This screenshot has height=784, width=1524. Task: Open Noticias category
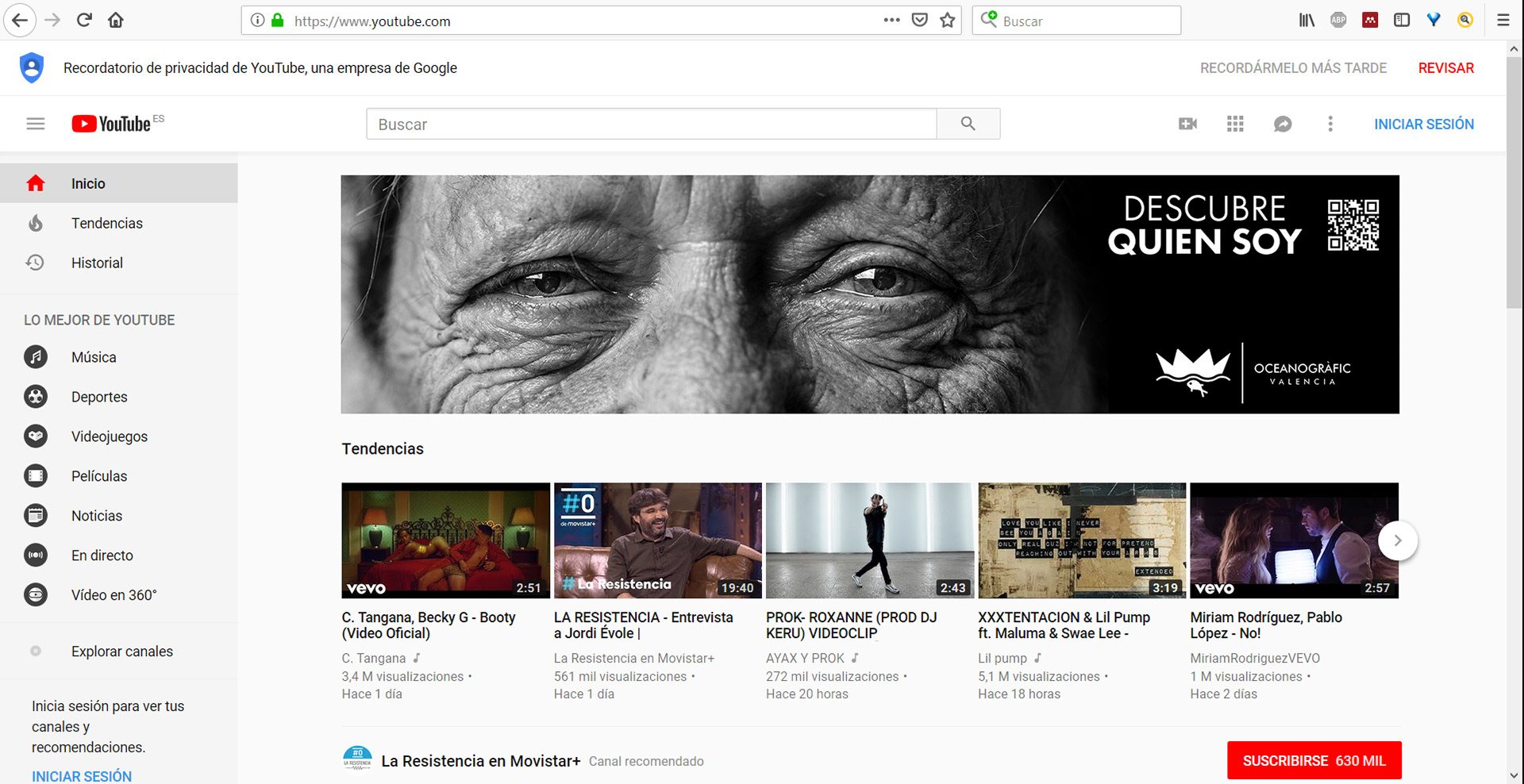[x=119, y=516]
